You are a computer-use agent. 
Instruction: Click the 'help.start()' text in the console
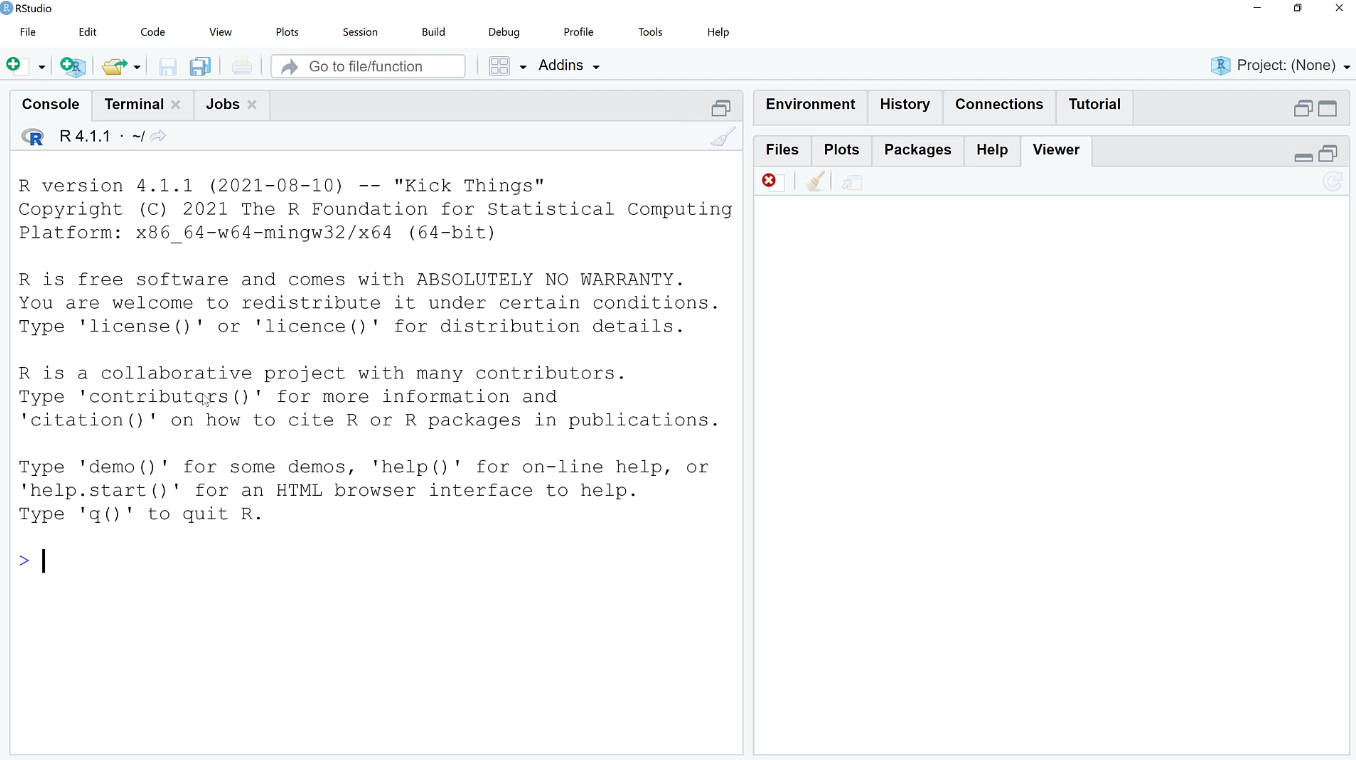pyautogui.click(x=101, y=491)
